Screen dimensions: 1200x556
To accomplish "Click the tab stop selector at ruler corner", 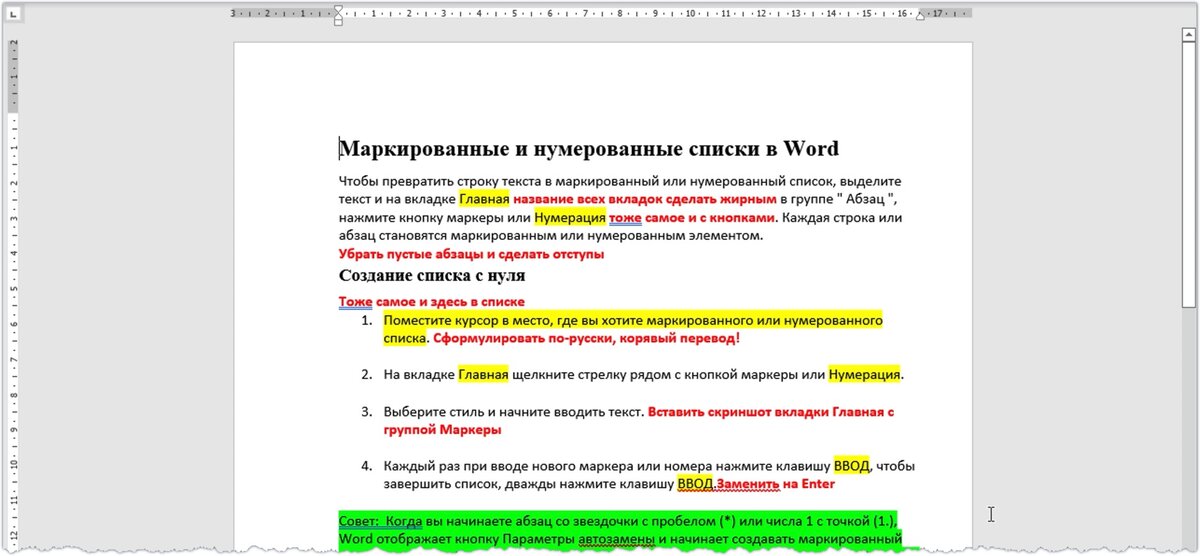I will tap(12, 14).
